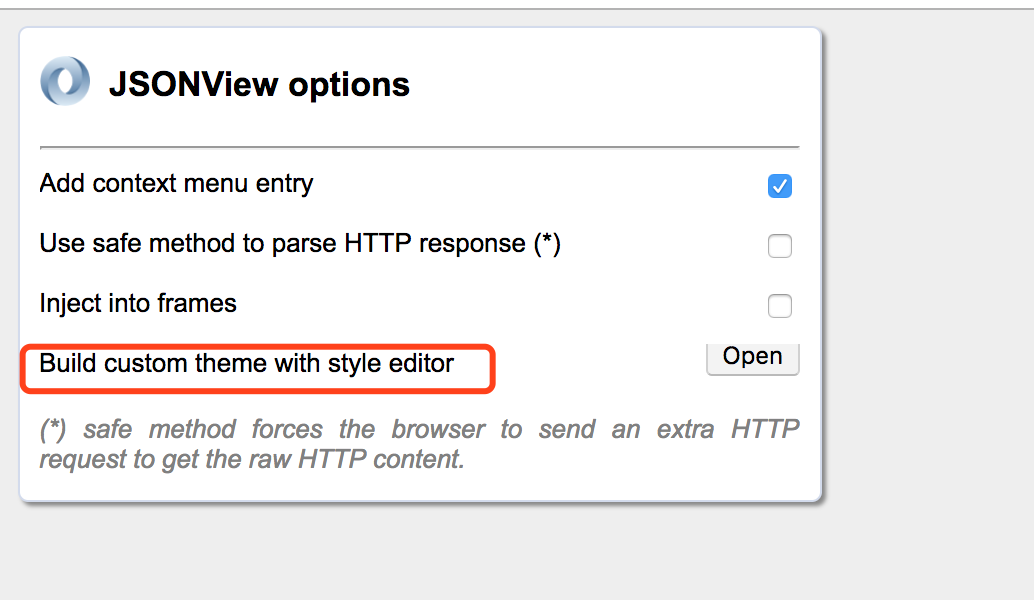
Task: Enable safe method to parse HTTP response
Action: [x=779, y=246]
